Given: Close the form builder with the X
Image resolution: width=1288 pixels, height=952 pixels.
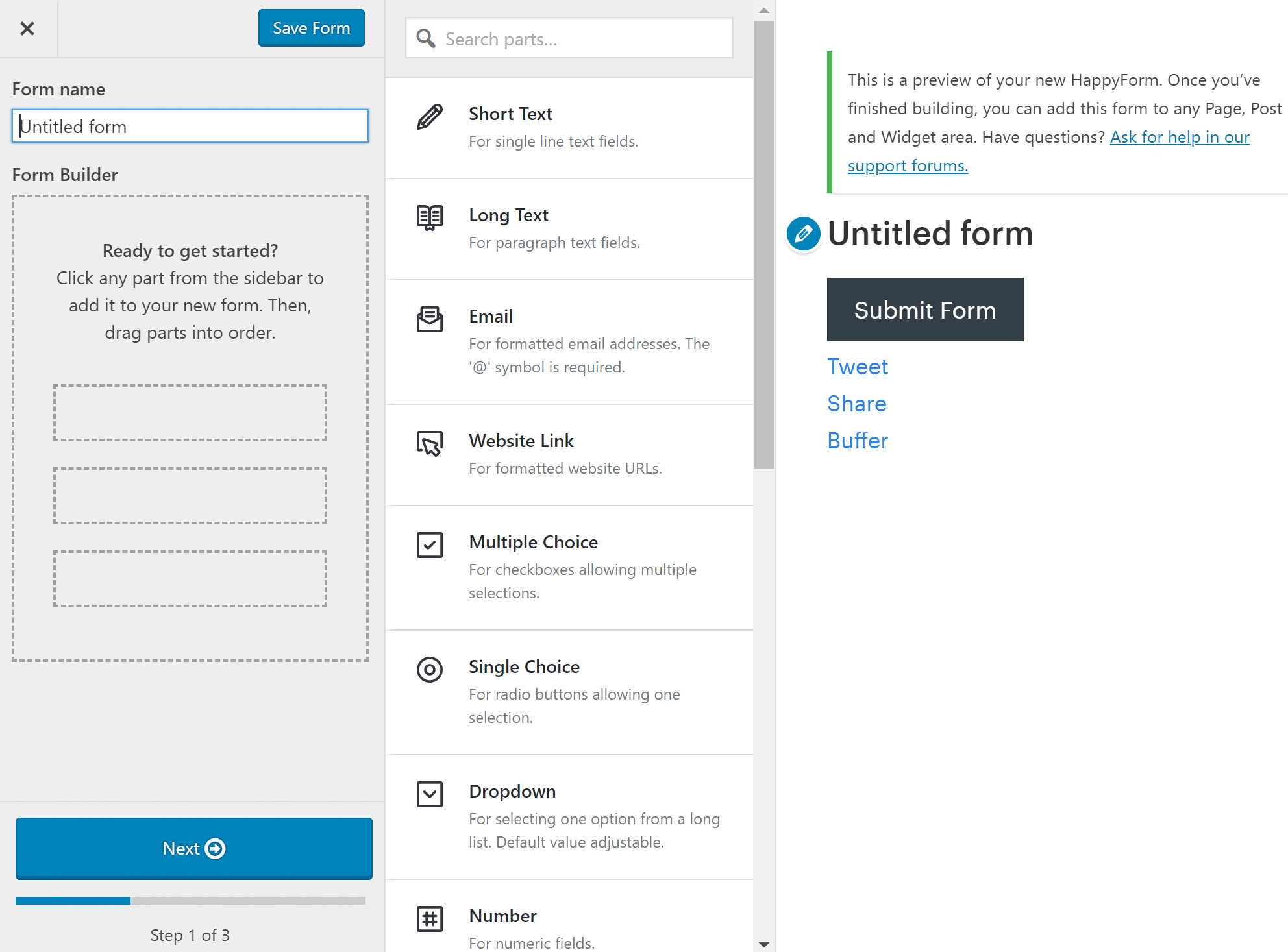Looking at the screenshot, I should pyautogui.click(x=27, y=29).
